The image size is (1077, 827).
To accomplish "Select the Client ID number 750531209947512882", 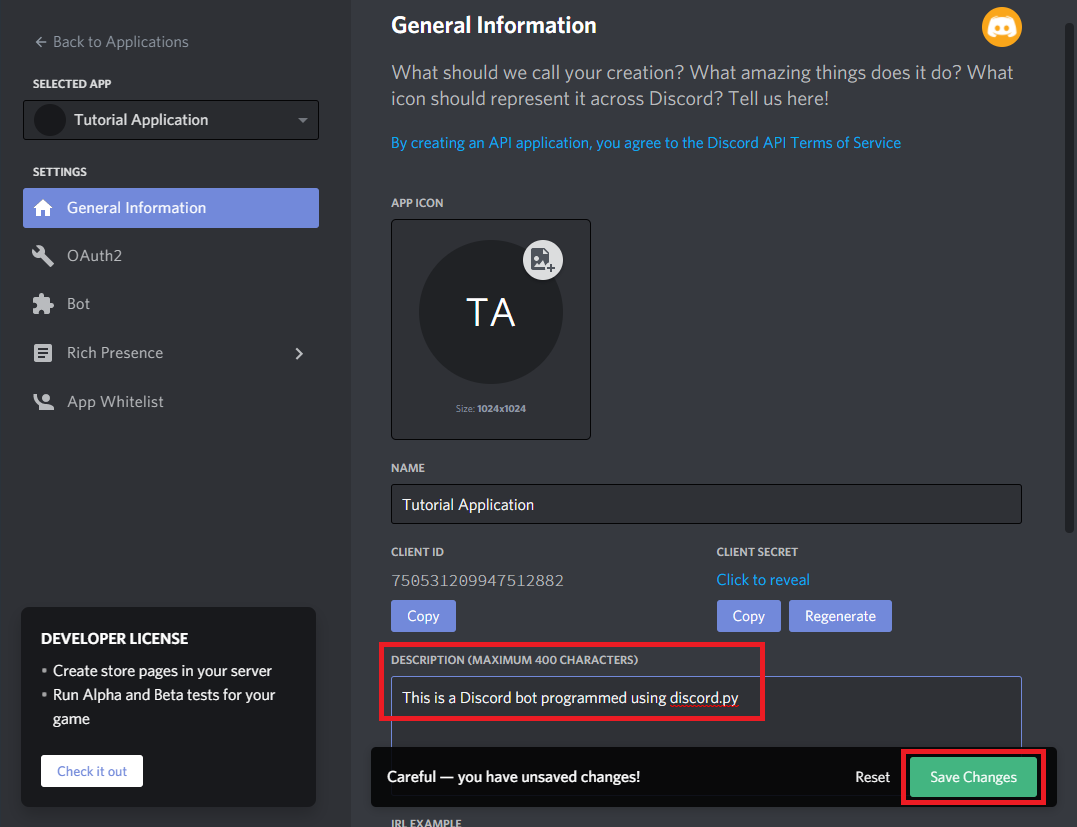I will 477,580.
